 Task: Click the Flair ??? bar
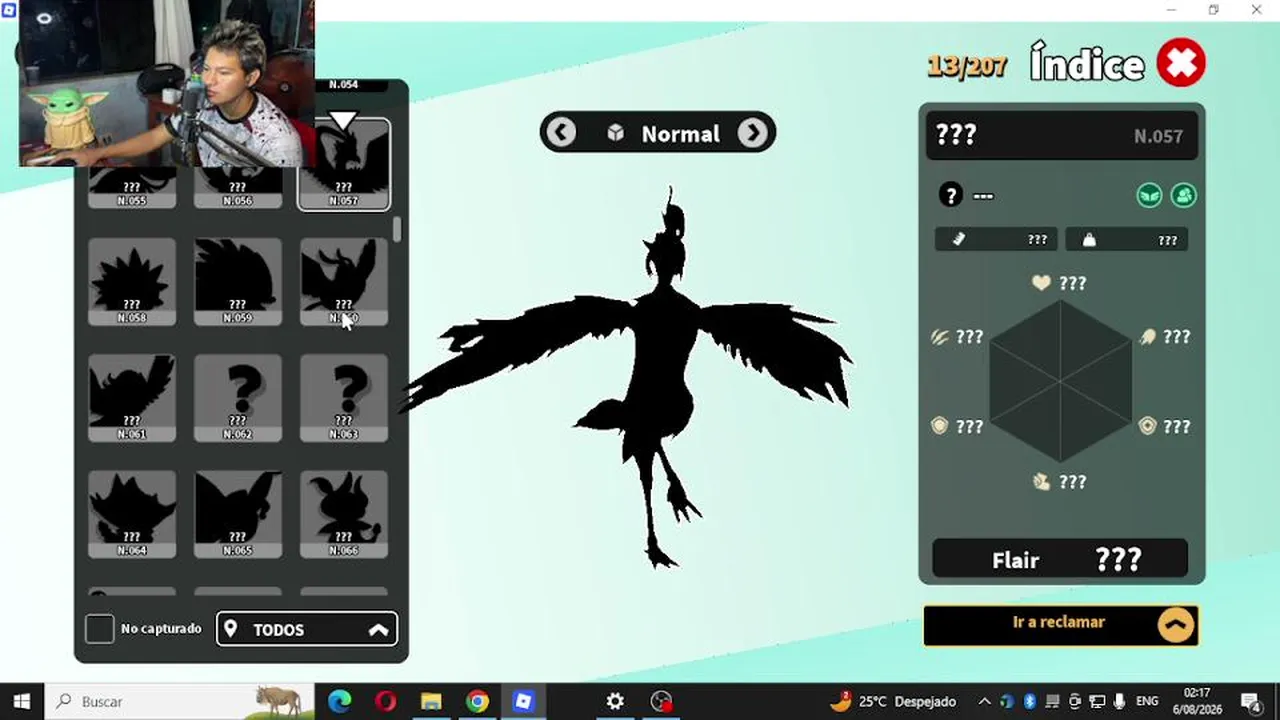pos(1060,559)
